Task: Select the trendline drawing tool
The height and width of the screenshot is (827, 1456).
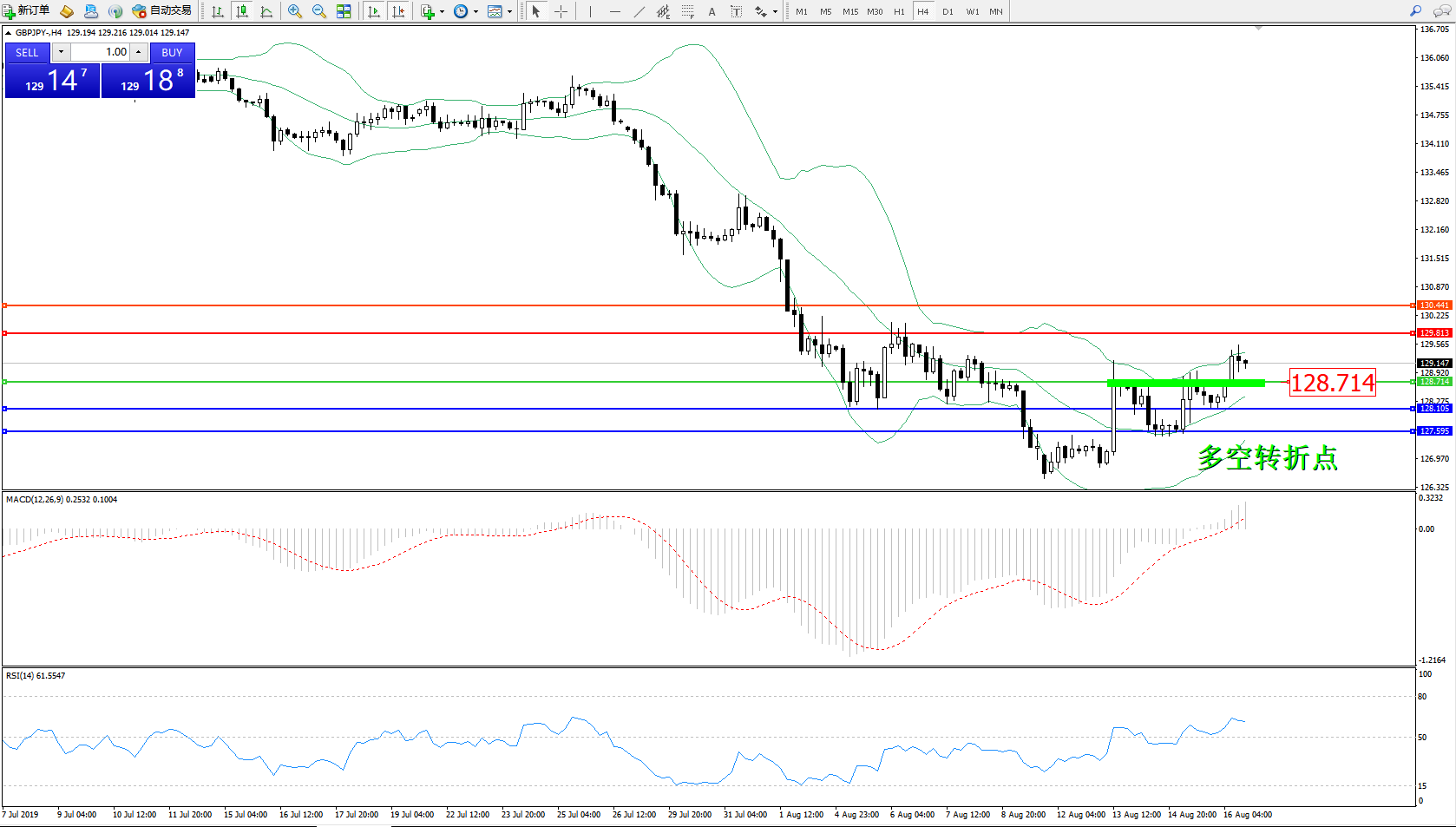Action: coord(639,11)
